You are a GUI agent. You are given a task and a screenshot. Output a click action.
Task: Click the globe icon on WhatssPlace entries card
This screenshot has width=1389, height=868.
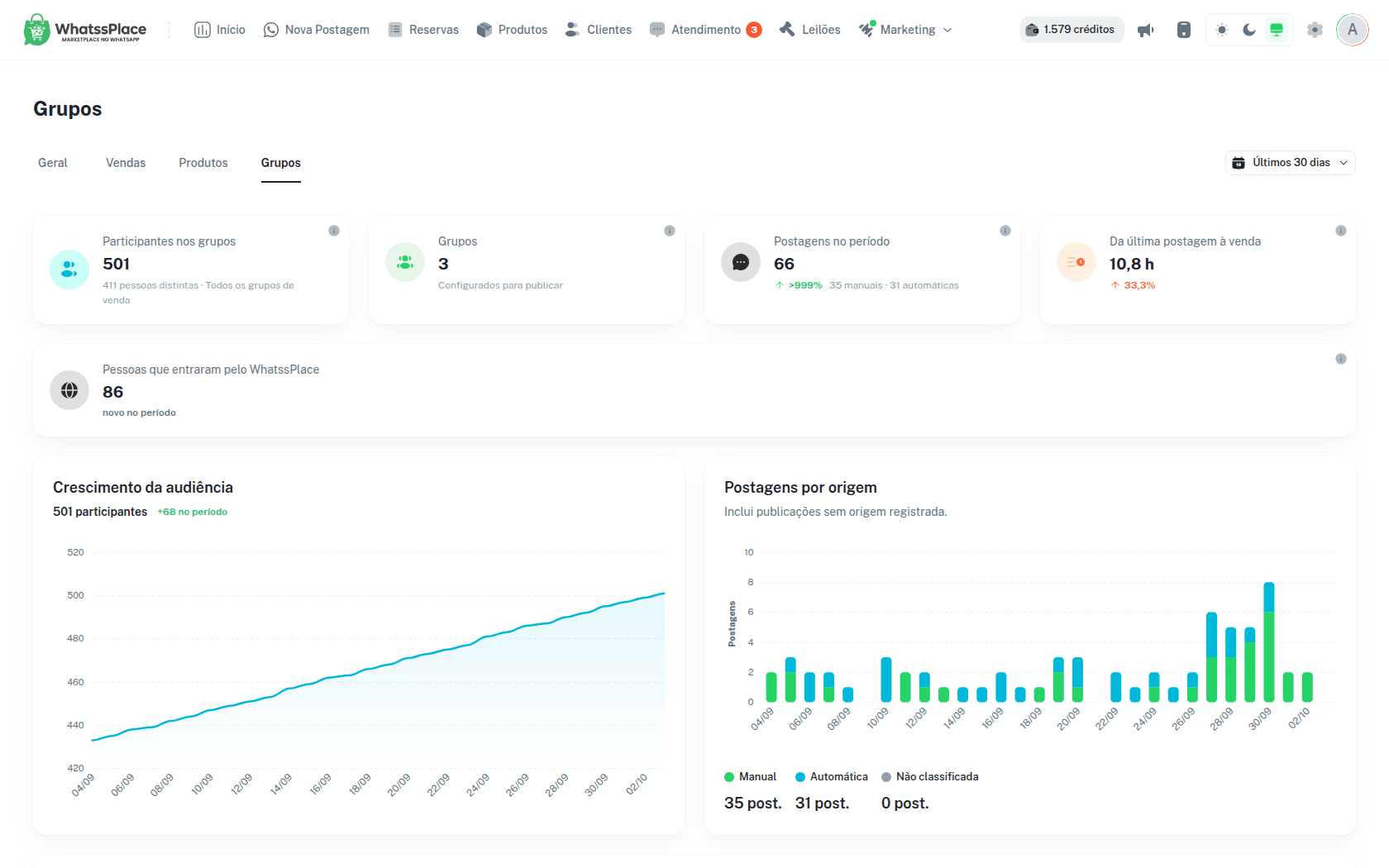click(x=69, y=390)
